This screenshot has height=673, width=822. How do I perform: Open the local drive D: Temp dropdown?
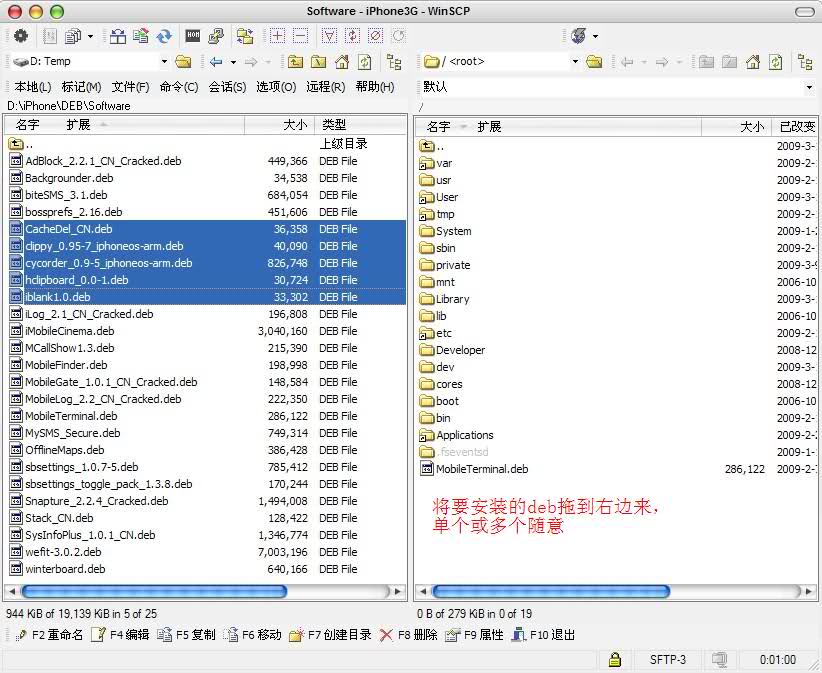pyautogui.click(x=164, y=62)
